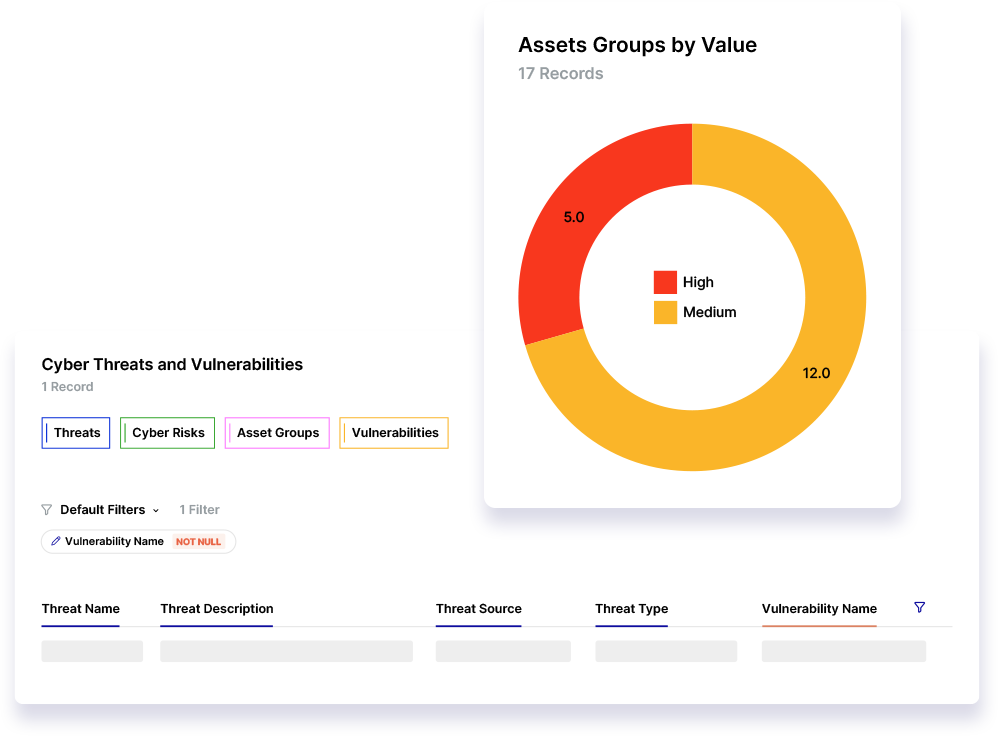Viewport: 998px width, 736px height.
Task: Click the NOT NULL badge in the filter chip
Action: coord(198,541)
